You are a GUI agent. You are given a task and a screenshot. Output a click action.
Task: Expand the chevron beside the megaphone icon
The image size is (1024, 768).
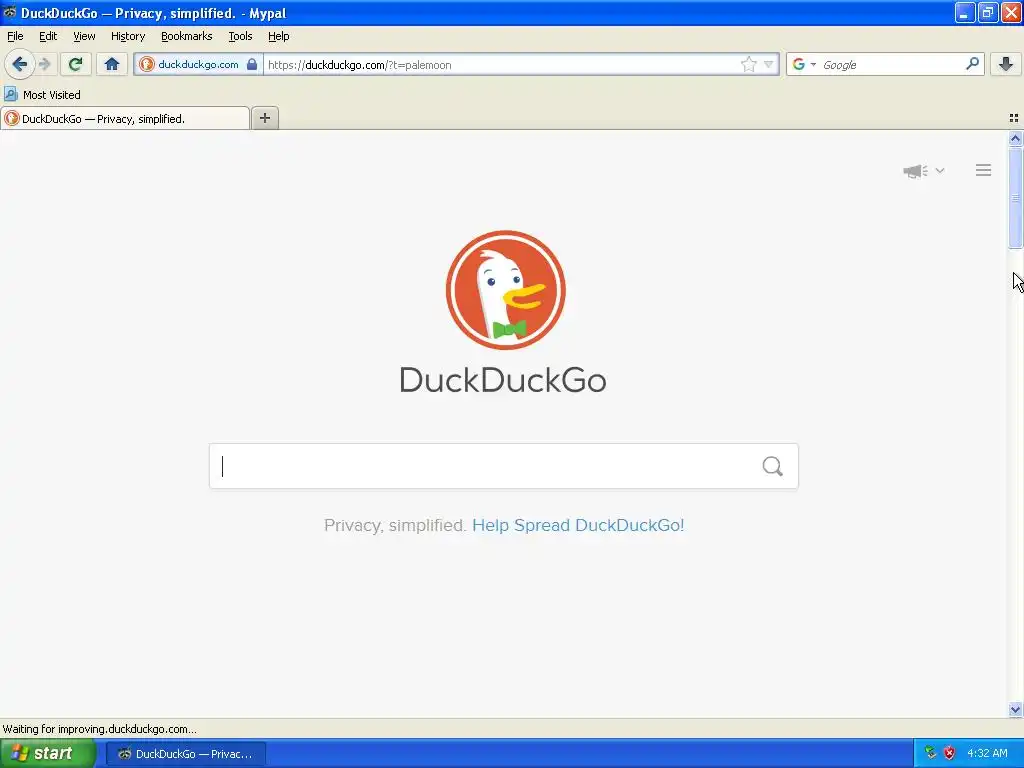pyautogui.click(x=940, y=170)
